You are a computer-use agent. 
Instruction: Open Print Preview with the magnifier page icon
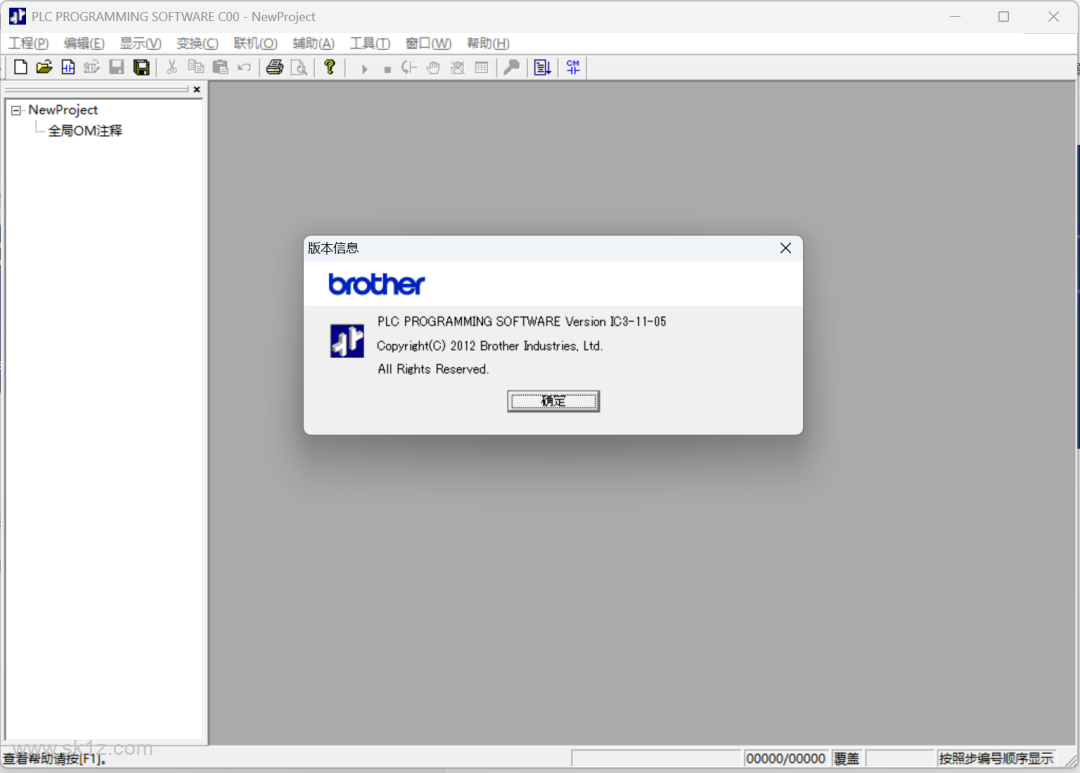pos(299,68)
